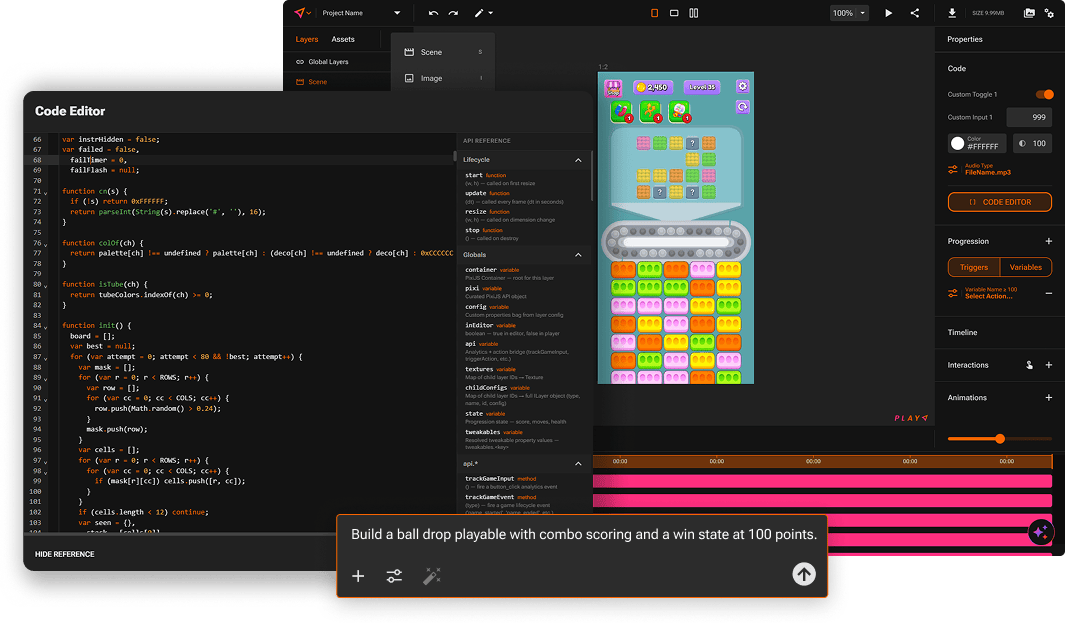The width and height of the screenshot is (1066, 626).
Task: Click the redo arrow in top toolbar
Action: tap(453, 13)
